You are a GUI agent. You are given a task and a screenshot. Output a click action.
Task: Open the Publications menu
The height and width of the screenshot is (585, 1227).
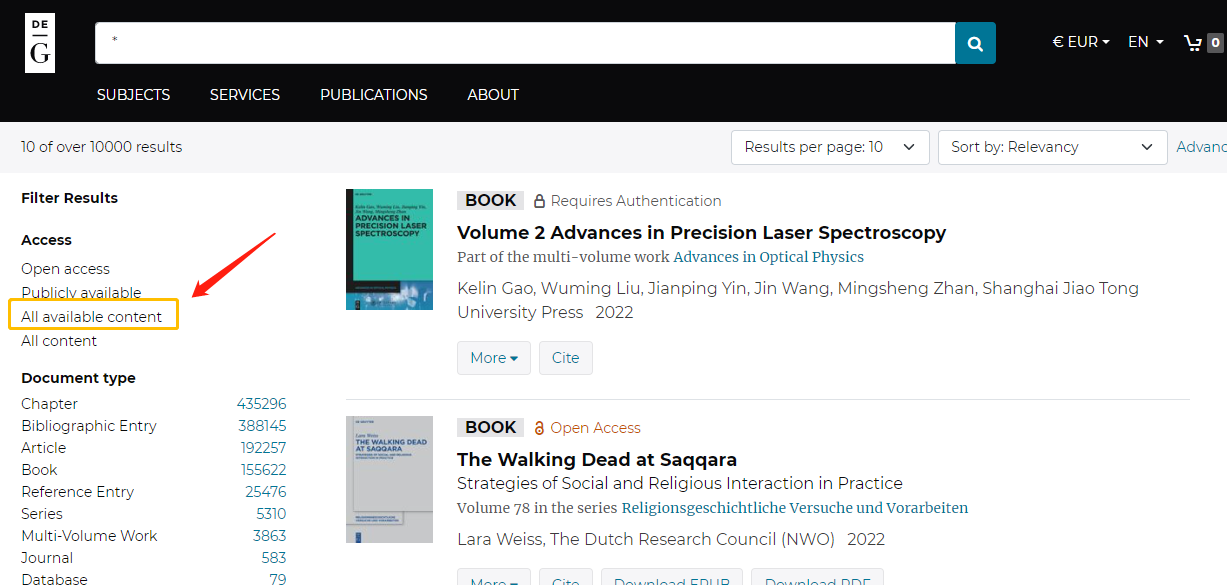click(x=373, y=95)
